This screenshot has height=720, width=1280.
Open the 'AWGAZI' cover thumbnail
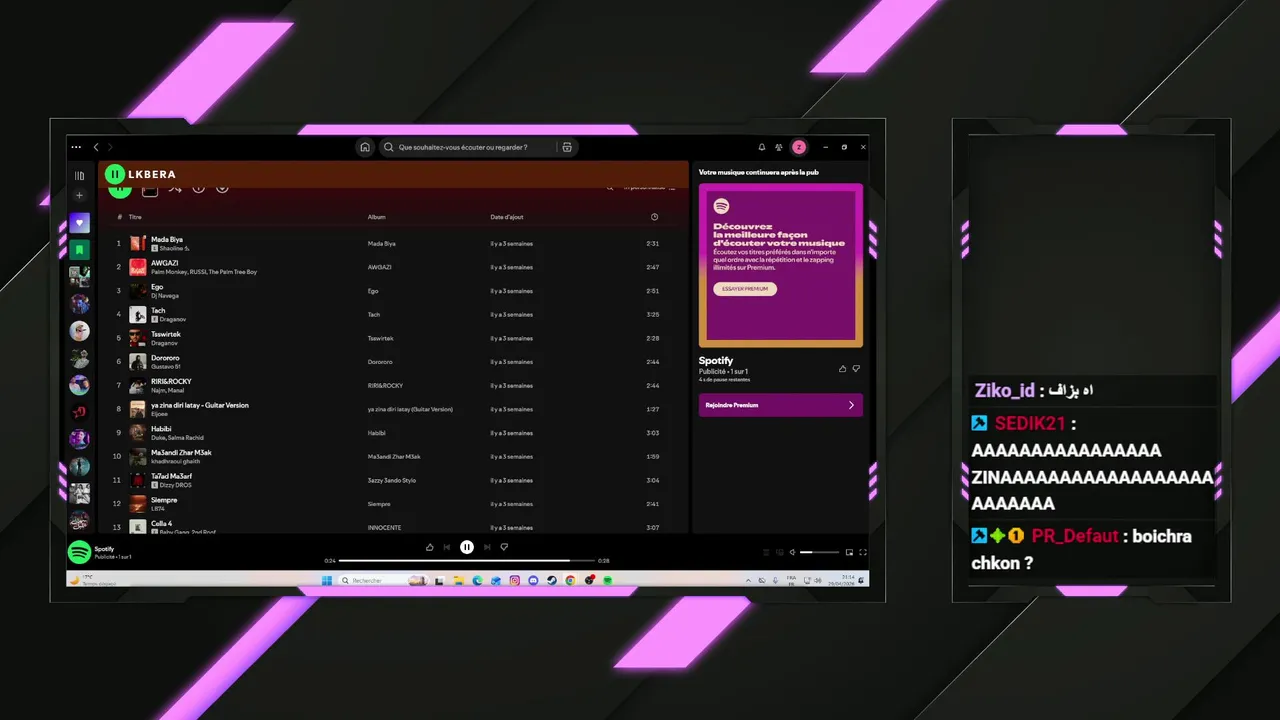pyautogui.click(x=138, y=267)
